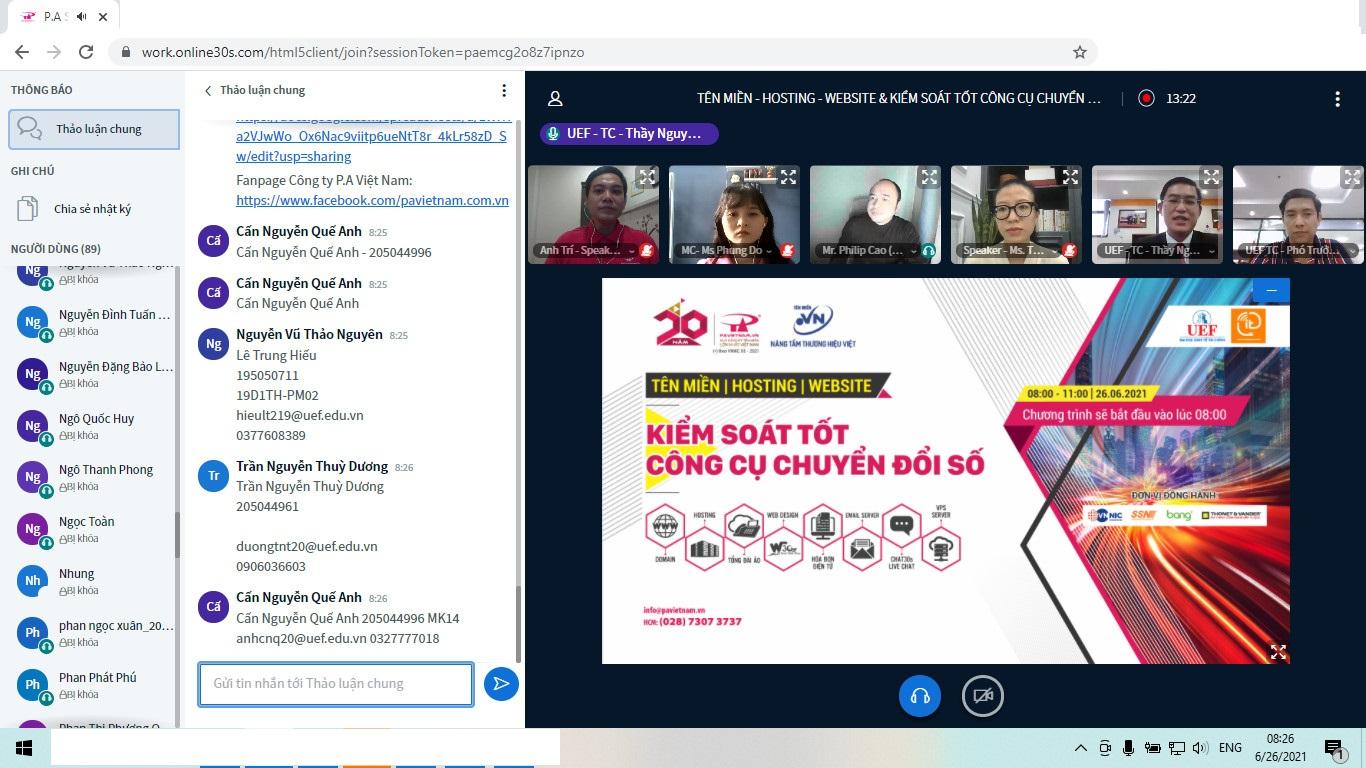
Task: Fullscreen Anh Trí speaker webcam
Action: (648, 177)
